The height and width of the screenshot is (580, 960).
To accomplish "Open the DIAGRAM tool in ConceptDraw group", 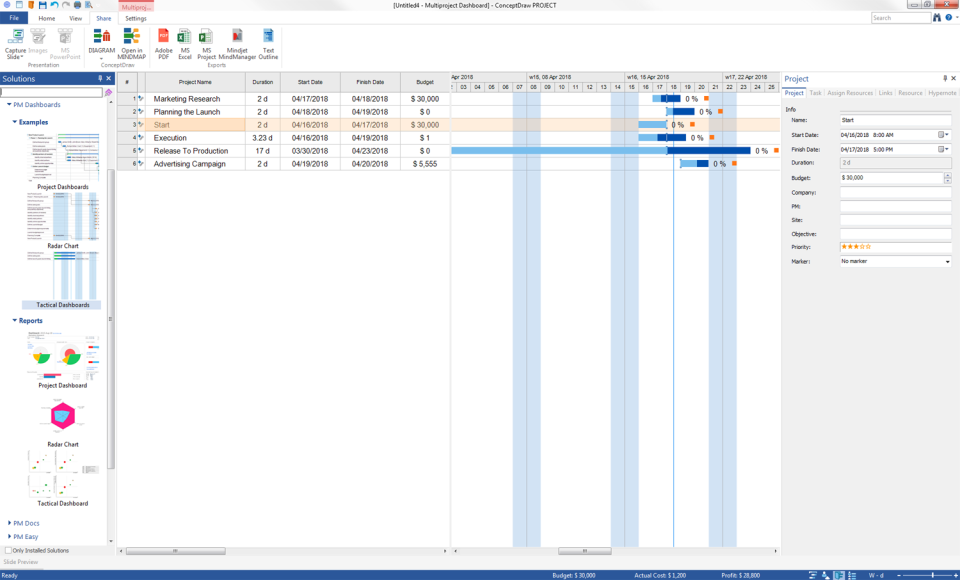I will (101, 42).
